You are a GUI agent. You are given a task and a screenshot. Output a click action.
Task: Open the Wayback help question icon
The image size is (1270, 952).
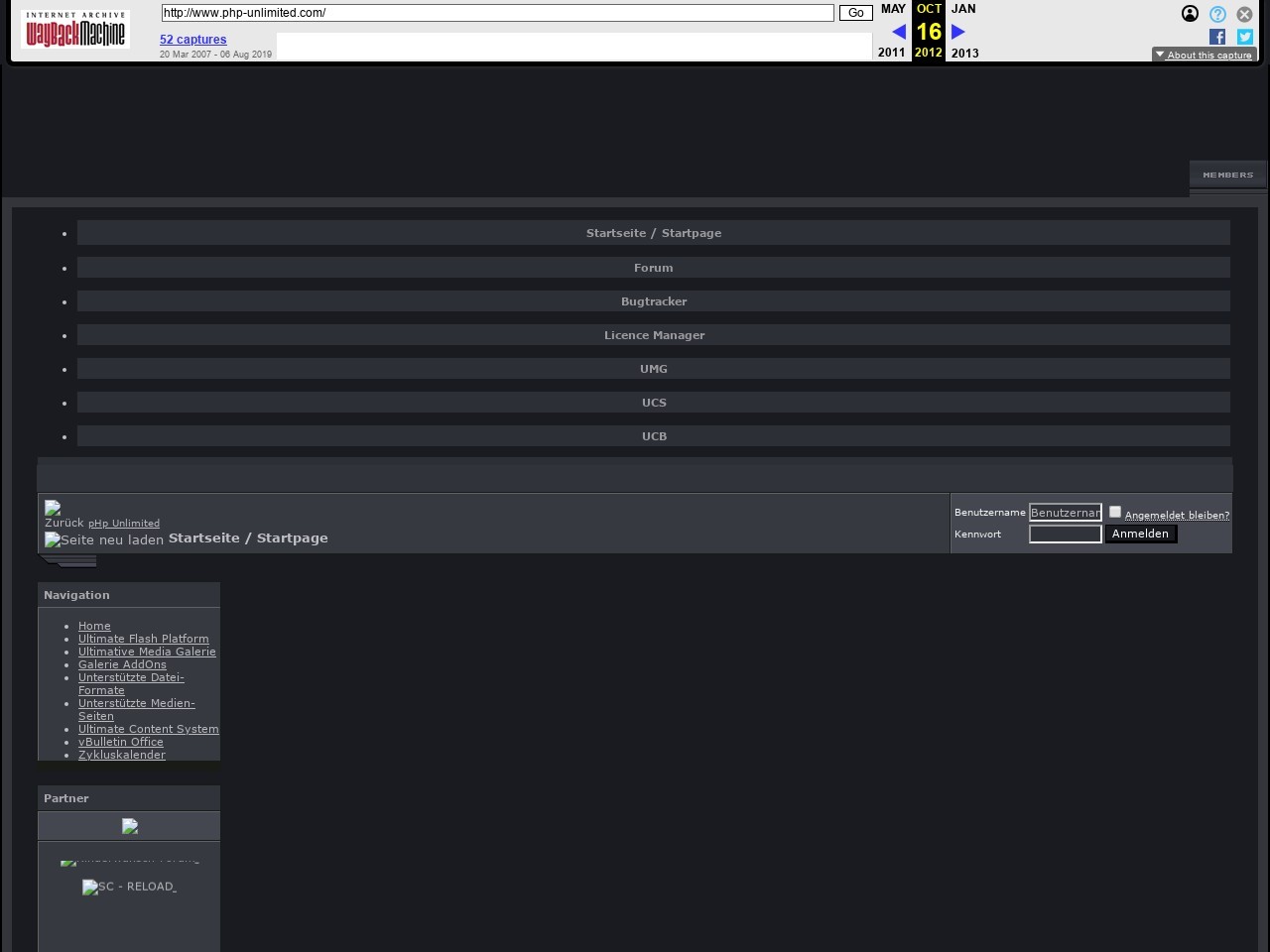(x=1217, y=14)
